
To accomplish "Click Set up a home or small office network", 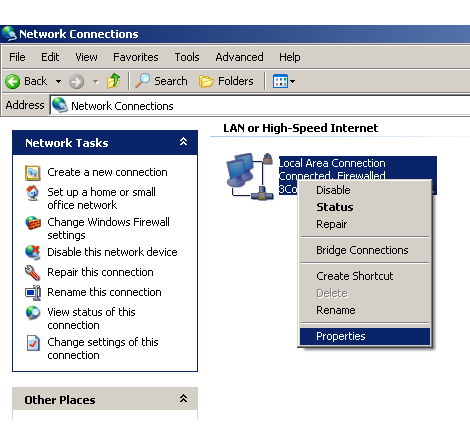I will click(101, 198).
